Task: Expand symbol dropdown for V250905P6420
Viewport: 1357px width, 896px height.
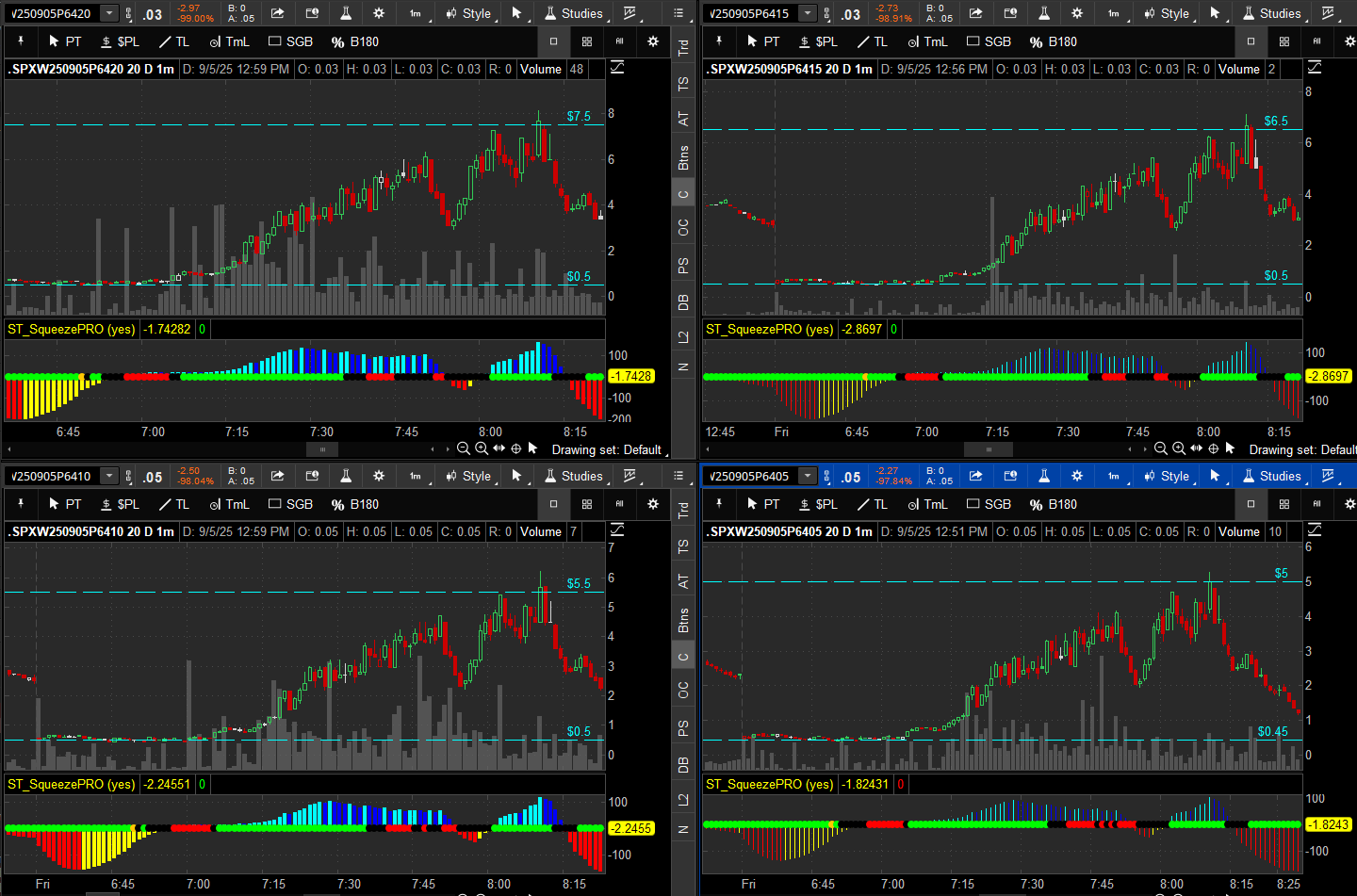Action: (109, 13)
